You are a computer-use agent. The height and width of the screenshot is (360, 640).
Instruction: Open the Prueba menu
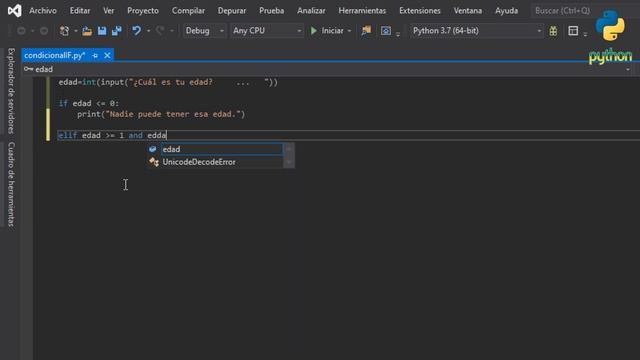click(x=271, y=11)
